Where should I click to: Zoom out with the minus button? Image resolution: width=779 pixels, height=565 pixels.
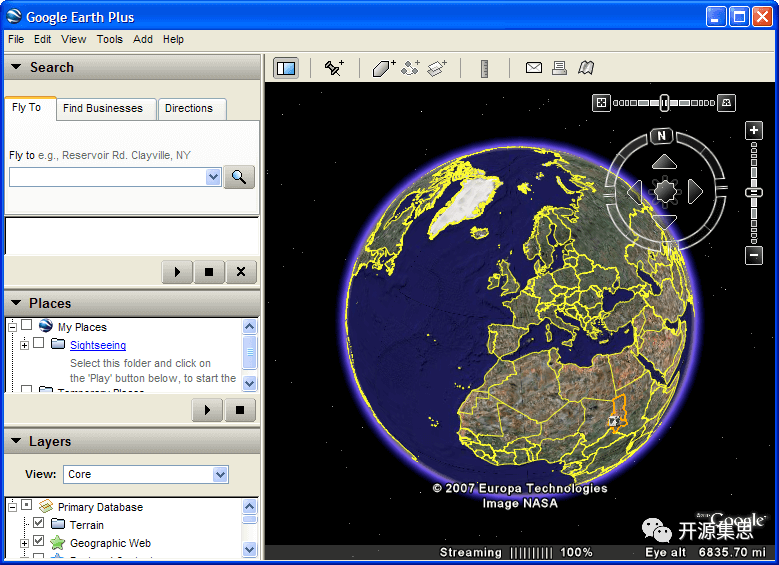pyautogui.click(x=754, y=255)
